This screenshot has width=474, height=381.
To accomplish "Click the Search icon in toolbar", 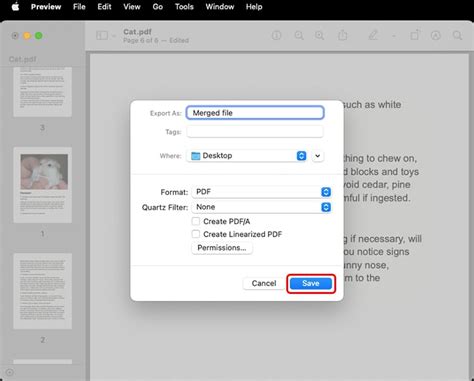I will [x=457, y=35].
